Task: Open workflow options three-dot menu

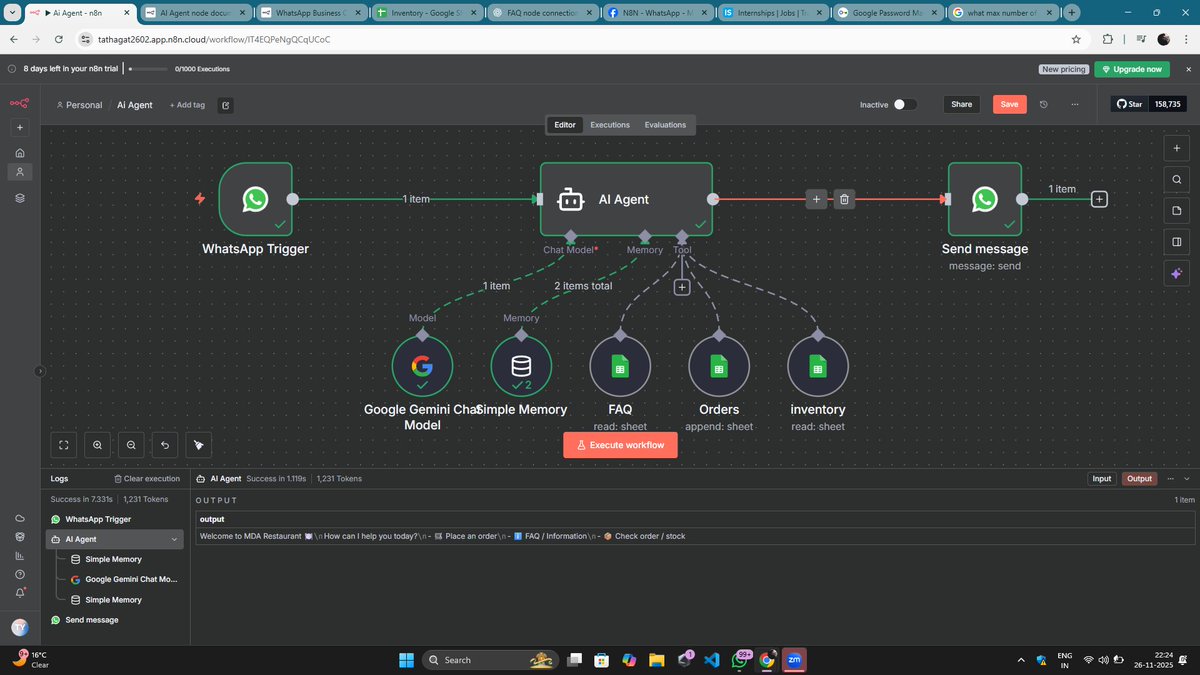Action: [1075, 104]
